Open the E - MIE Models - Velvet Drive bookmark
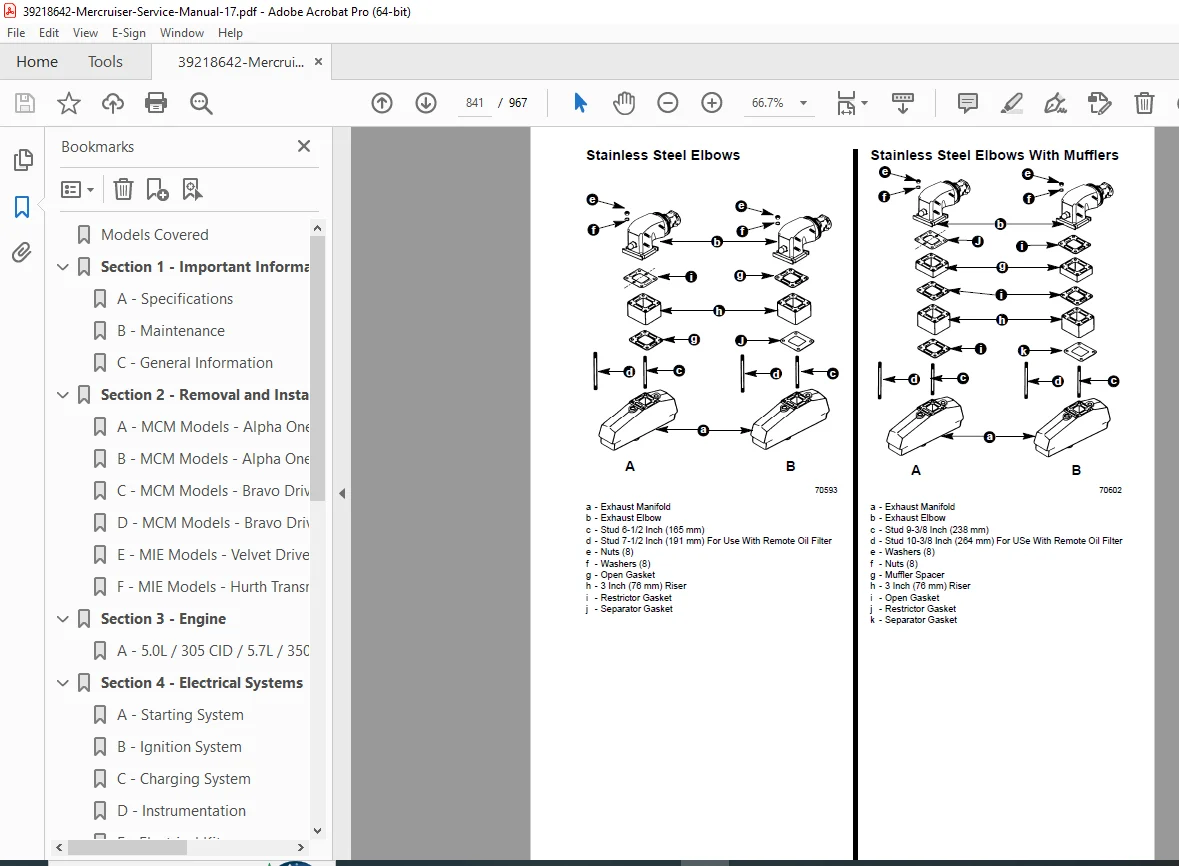The width and height of the screenshot is (1179, 866). (x=213, y=555)
